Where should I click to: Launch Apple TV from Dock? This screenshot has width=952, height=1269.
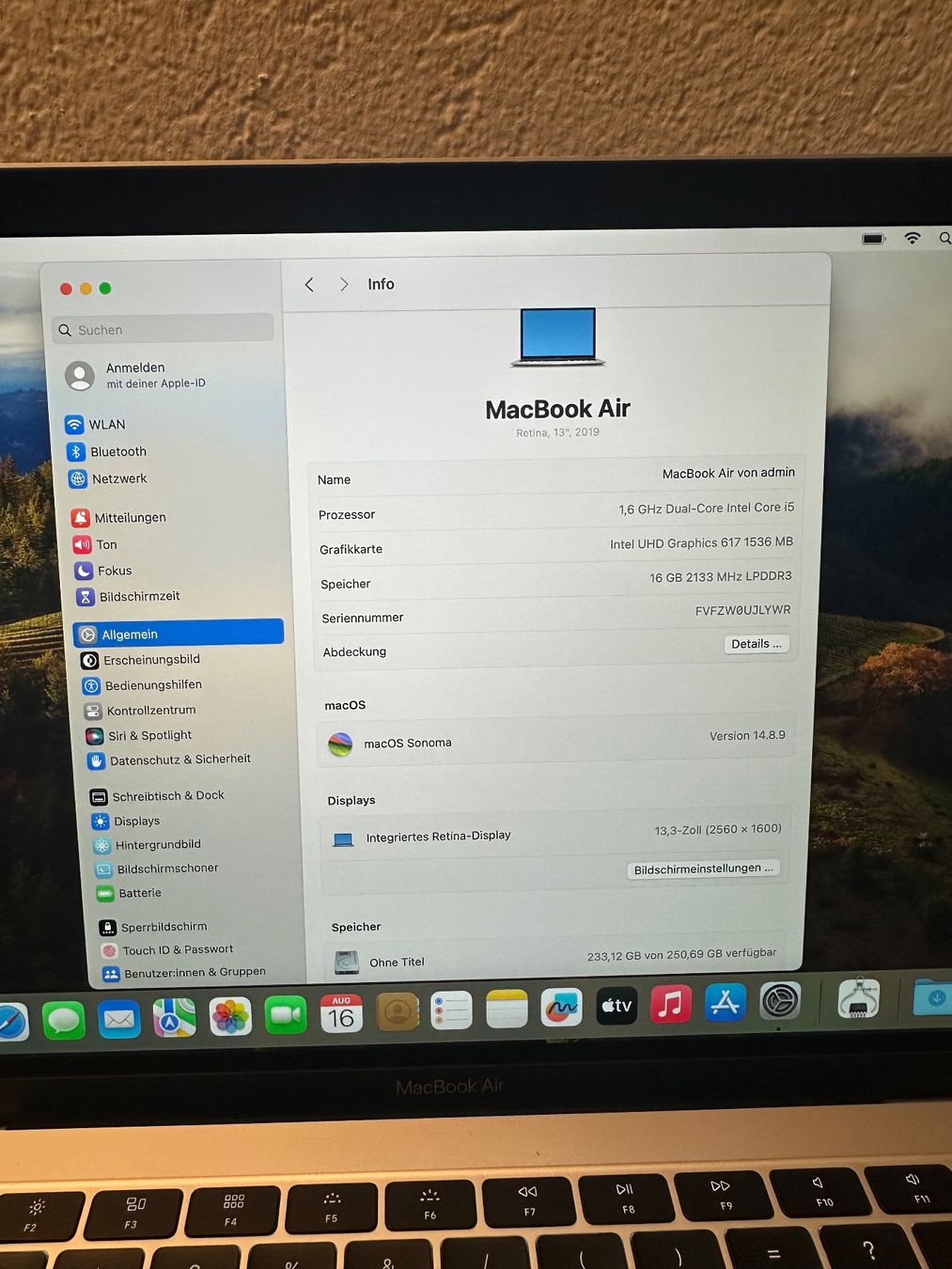tap(616, 1006)
